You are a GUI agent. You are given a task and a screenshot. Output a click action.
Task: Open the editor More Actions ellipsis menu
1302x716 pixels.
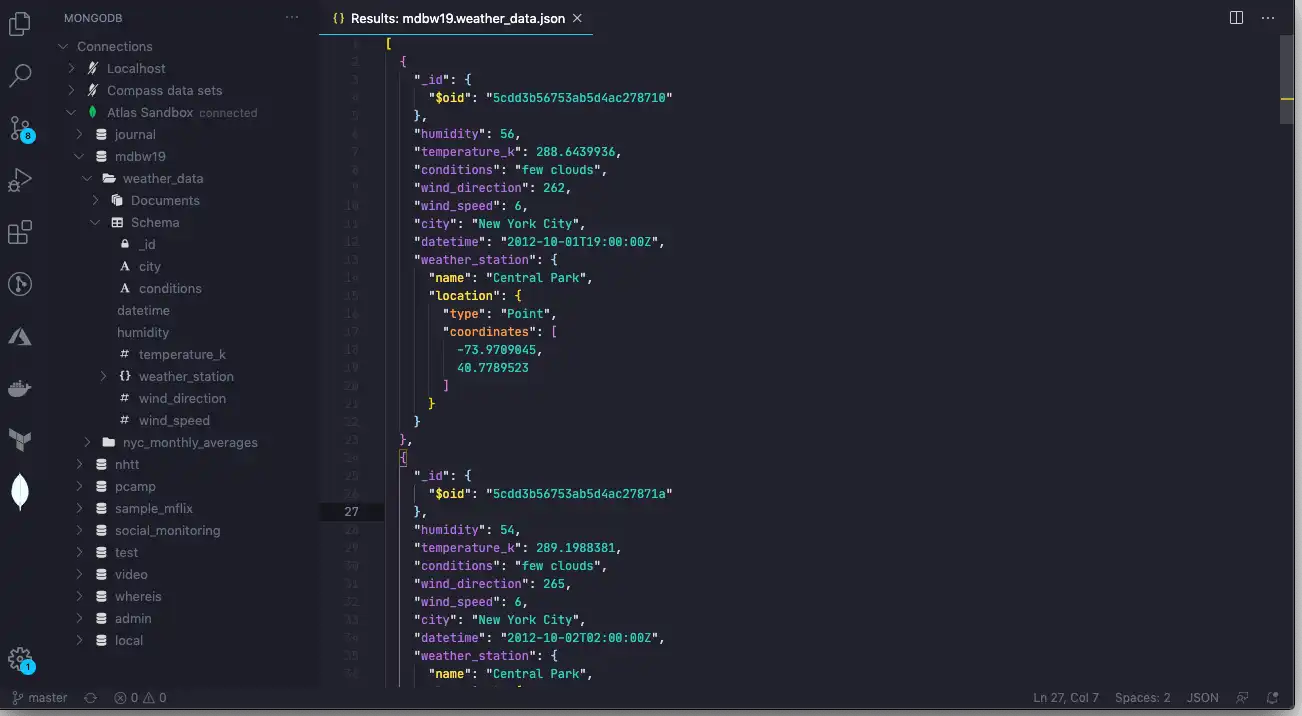(1268, 17)
